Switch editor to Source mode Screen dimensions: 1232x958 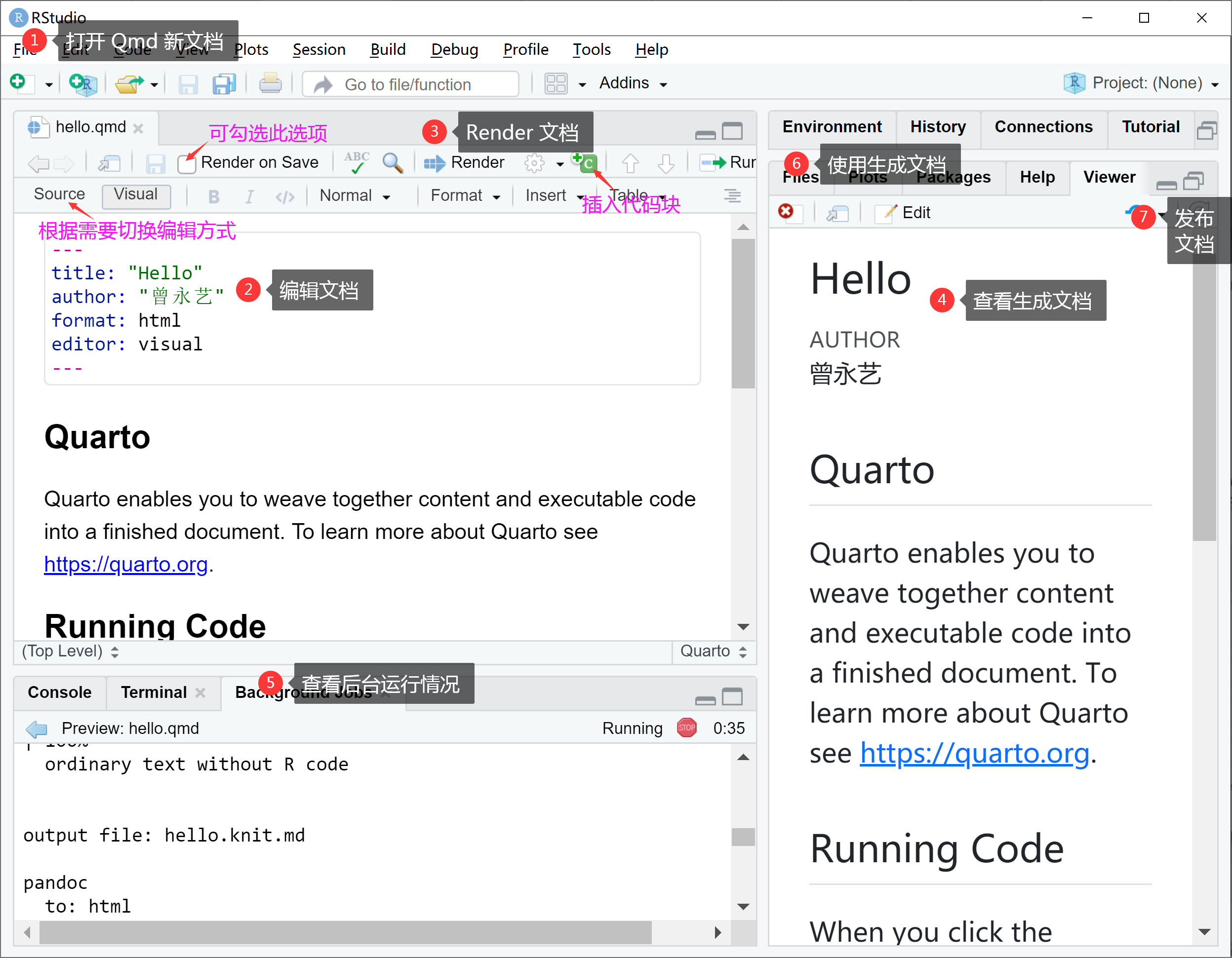pos(59,194)
